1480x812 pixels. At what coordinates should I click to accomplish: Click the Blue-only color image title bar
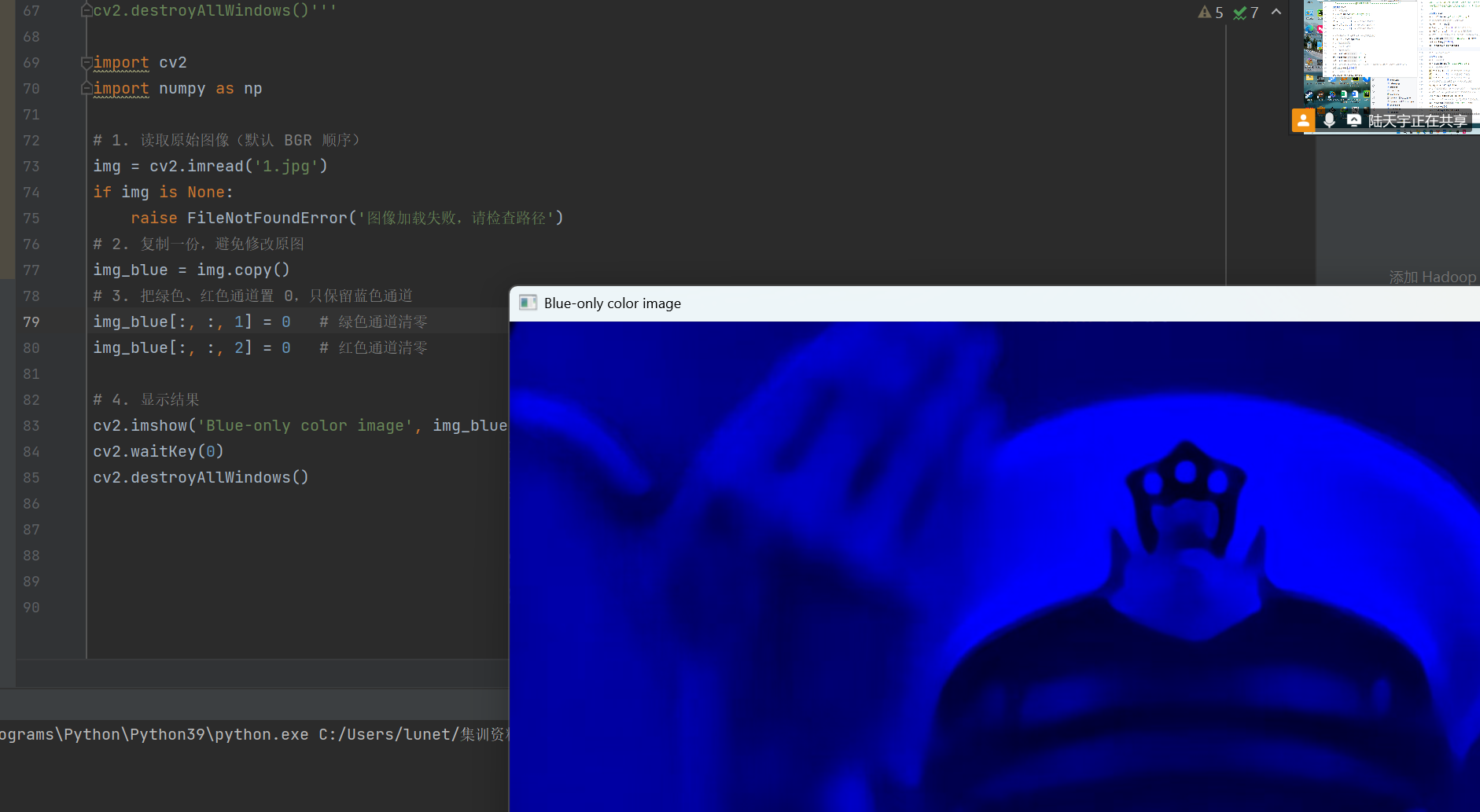click(x=995, y=303)
